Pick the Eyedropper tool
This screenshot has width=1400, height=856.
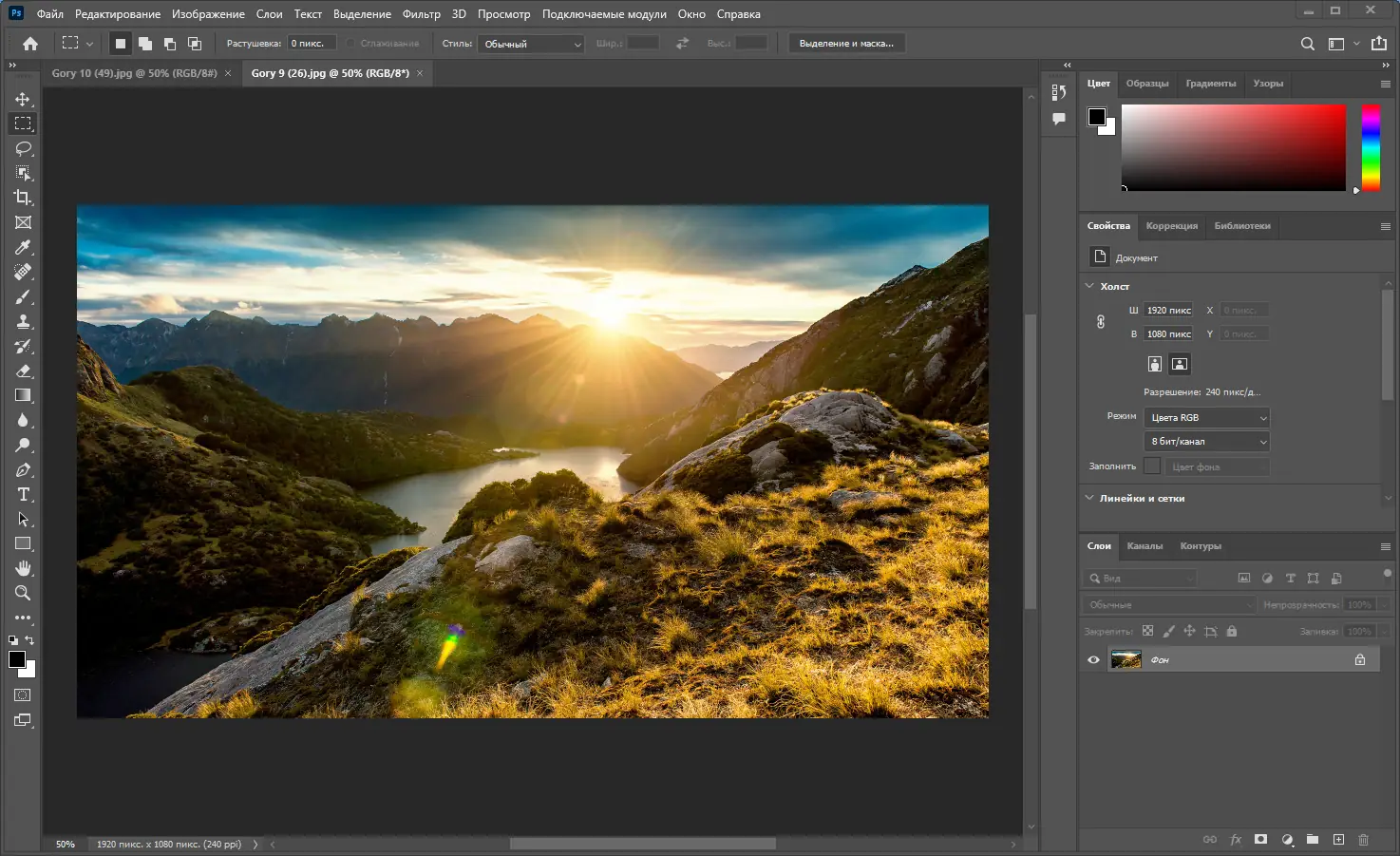tap(23, 247)
